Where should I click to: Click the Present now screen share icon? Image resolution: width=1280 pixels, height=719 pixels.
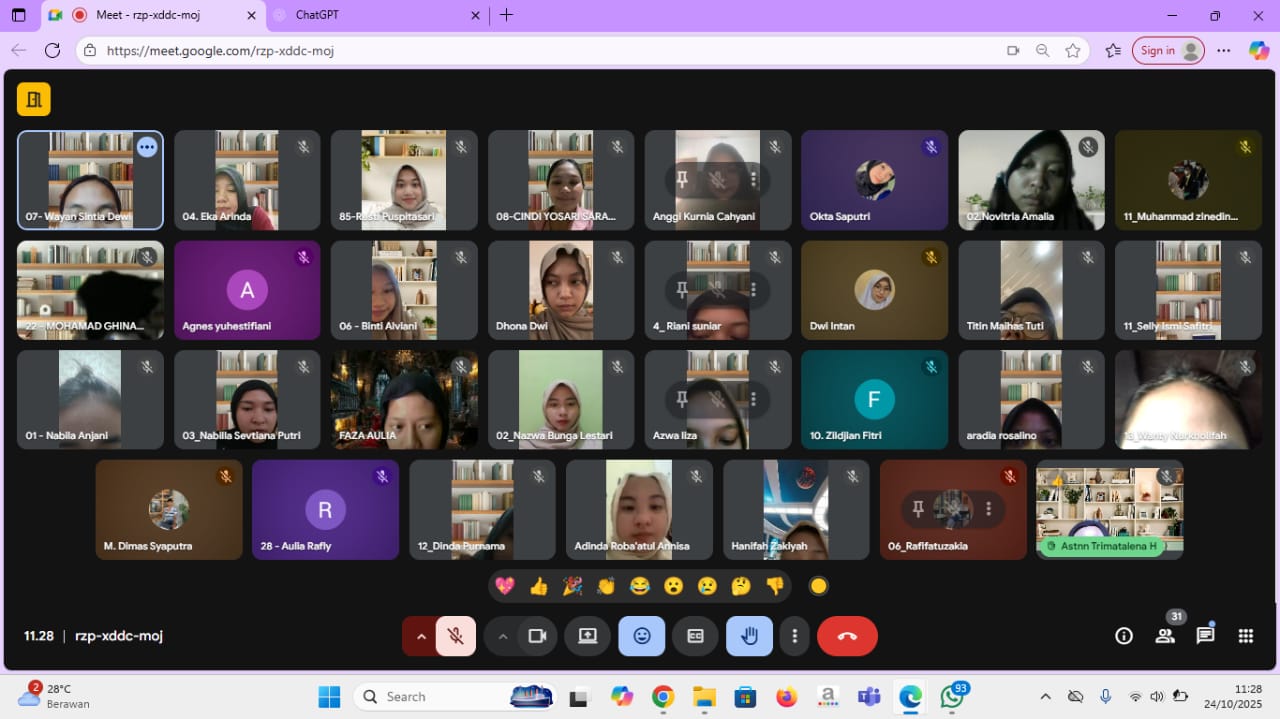tap(588, 636)
